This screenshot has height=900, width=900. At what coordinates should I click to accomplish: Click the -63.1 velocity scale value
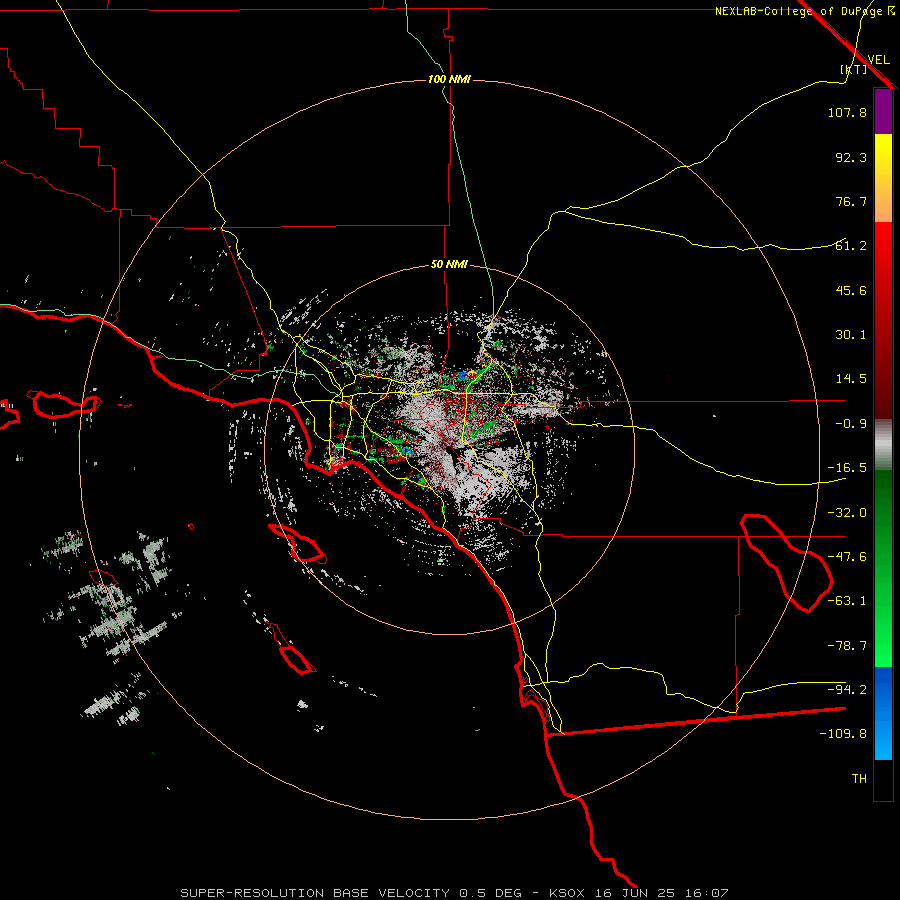click(847, 601)
